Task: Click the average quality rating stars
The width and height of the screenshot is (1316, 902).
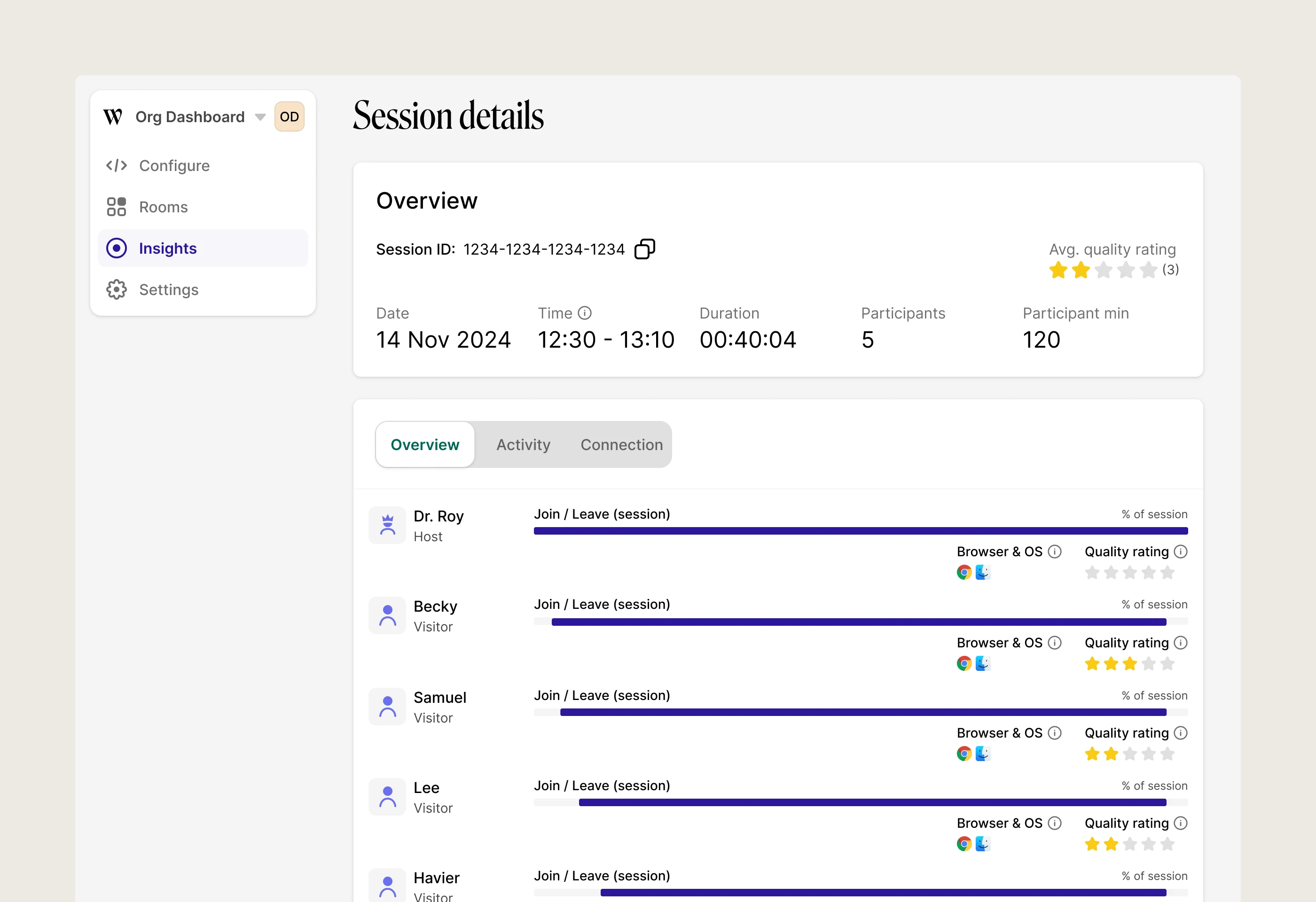Action: tap(1103, 270)
